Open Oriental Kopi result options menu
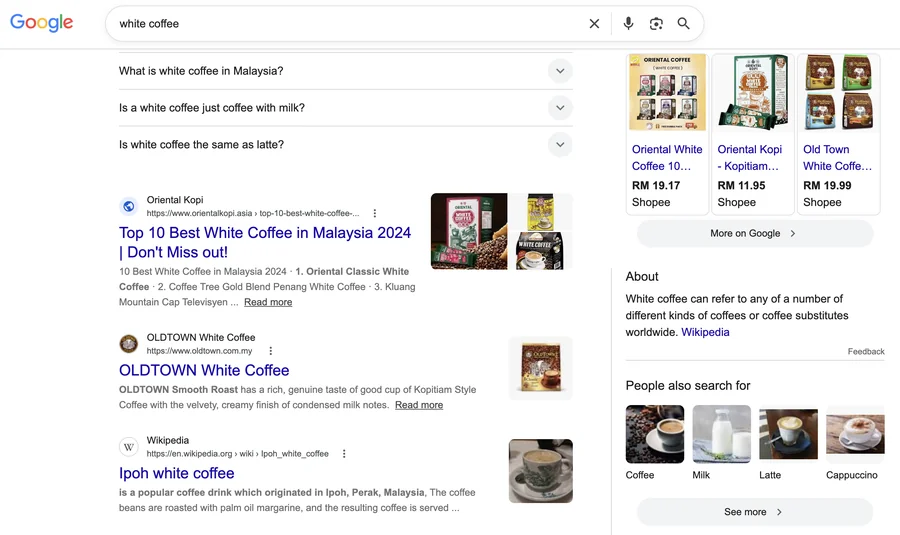Image resolution: width=900 pixels, height=535 pixels. (375, 213)
